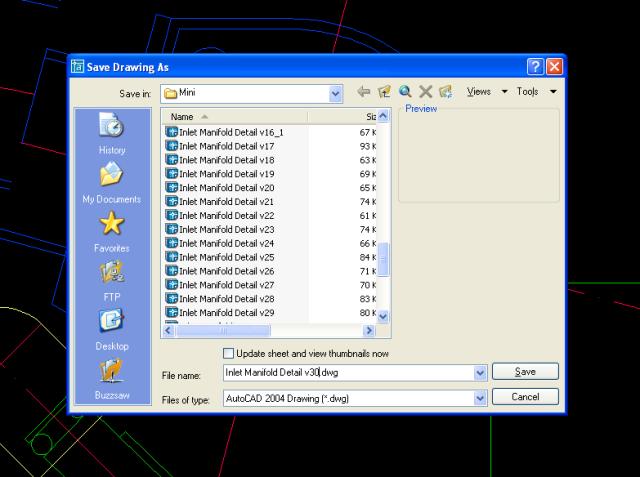Go up one folder level
This screenshot has height=477, width=640.
(384, 91)
